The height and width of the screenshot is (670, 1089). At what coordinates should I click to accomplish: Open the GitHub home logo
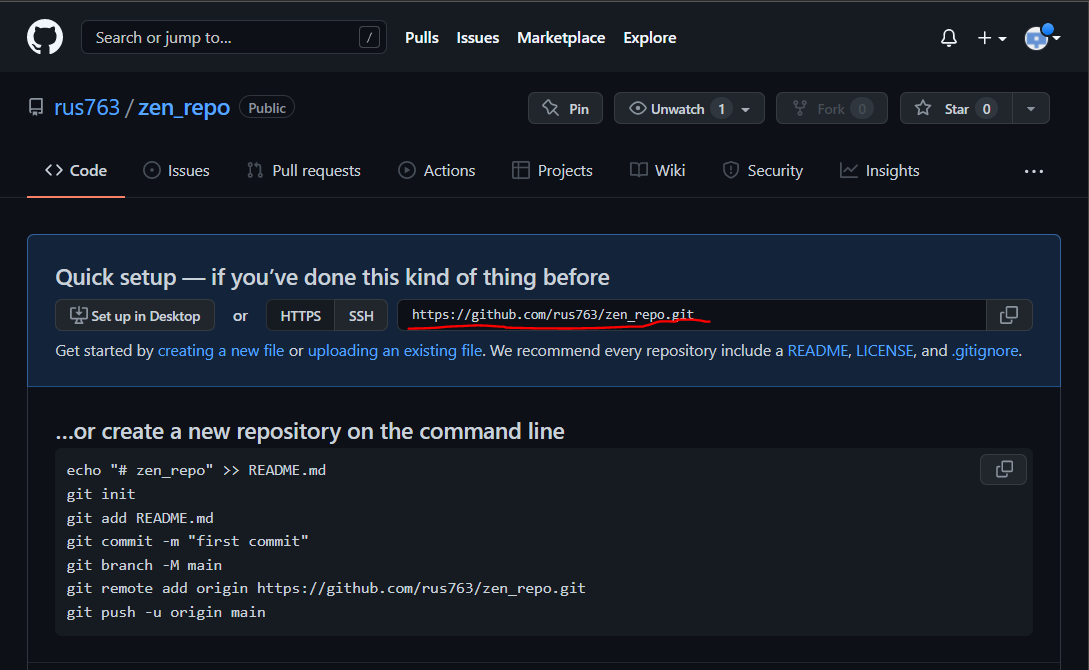click(x=45, y=37)
